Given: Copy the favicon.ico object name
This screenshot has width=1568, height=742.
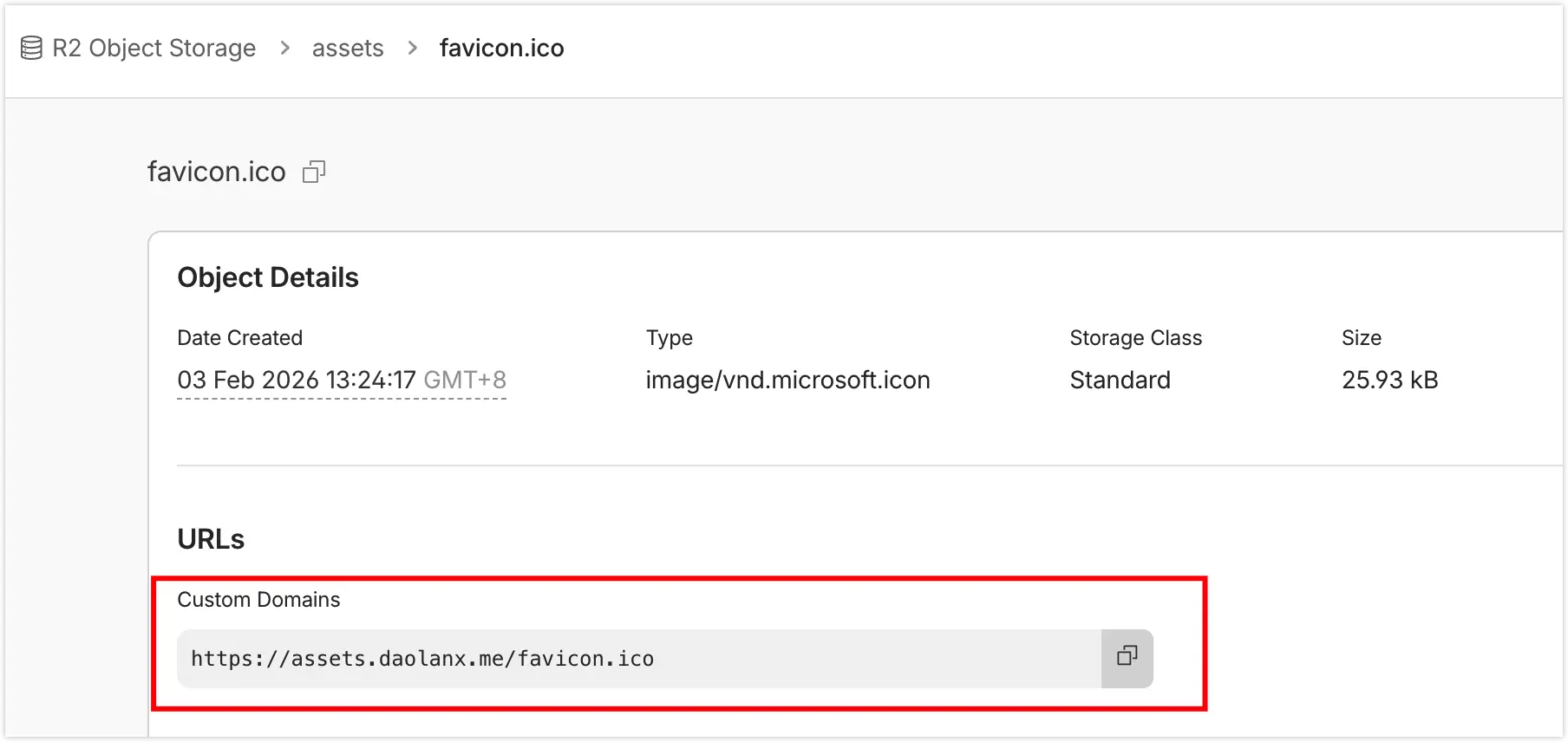Looking at the screenshot, I should tap(314, 172).
